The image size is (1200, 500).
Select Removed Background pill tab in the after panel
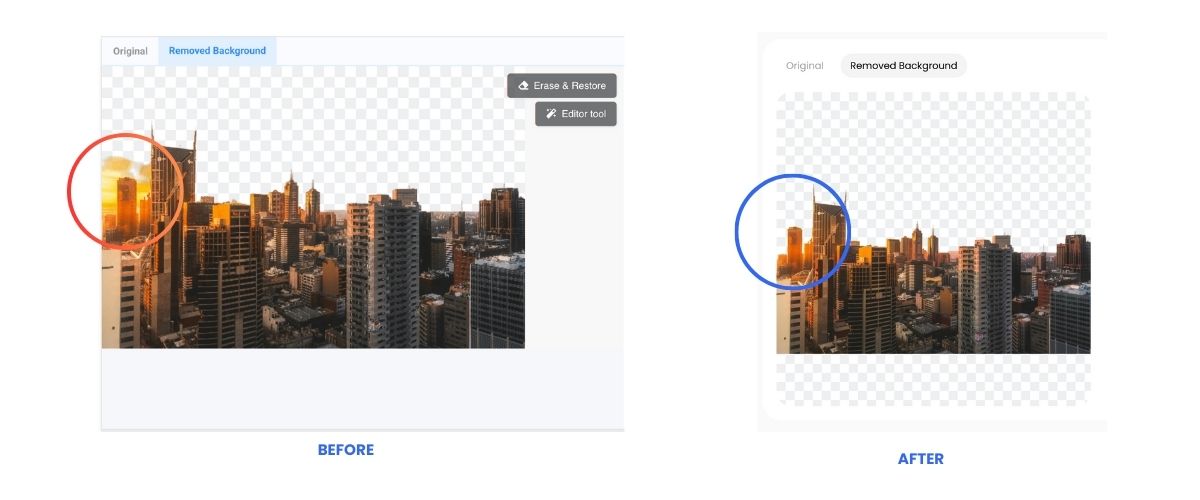pos(903,66)
